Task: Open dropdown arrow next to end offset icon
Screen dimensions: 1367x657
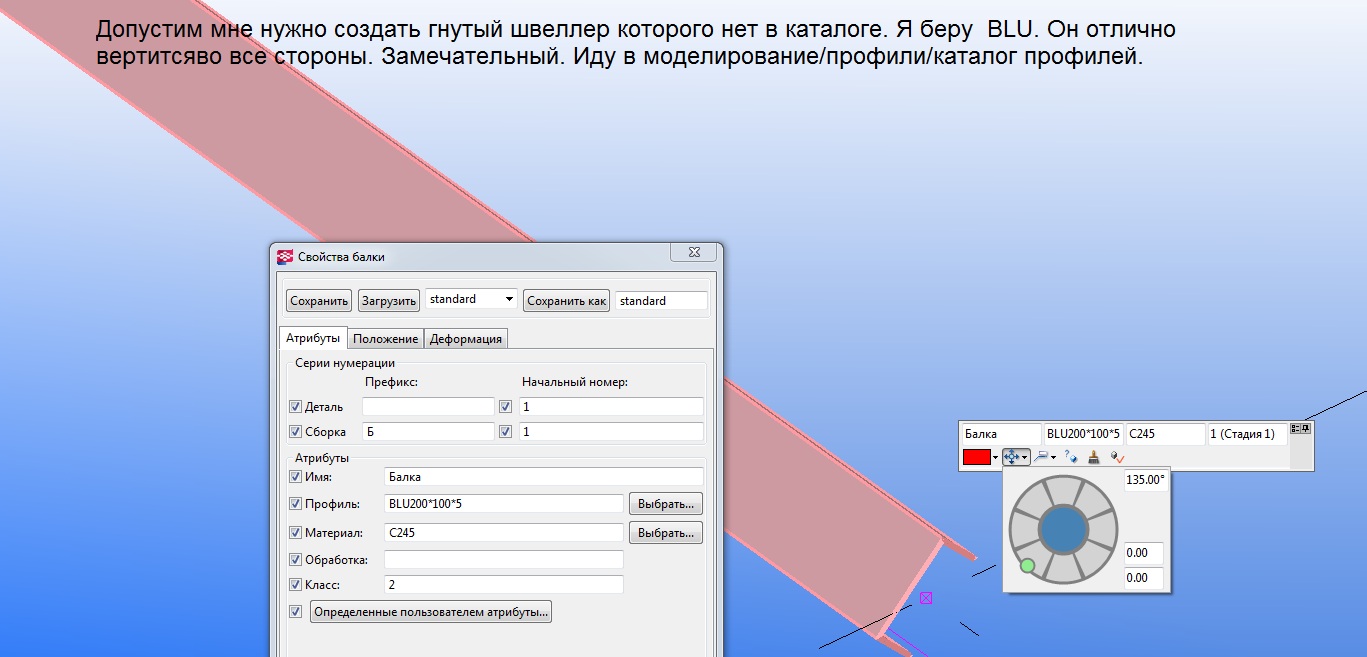Action: [x=1054, y=458]
